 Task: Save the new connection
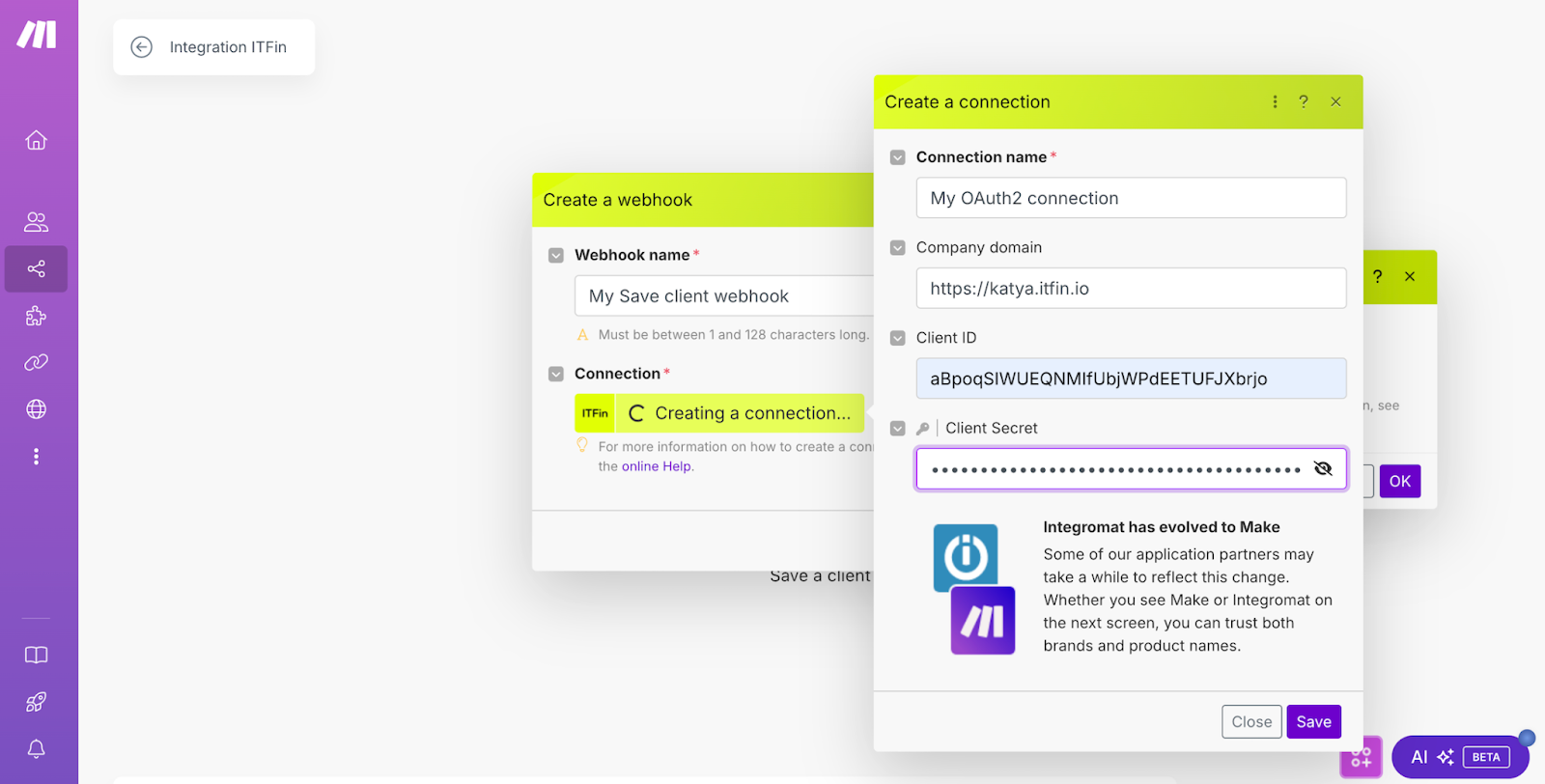(1313, 722)
